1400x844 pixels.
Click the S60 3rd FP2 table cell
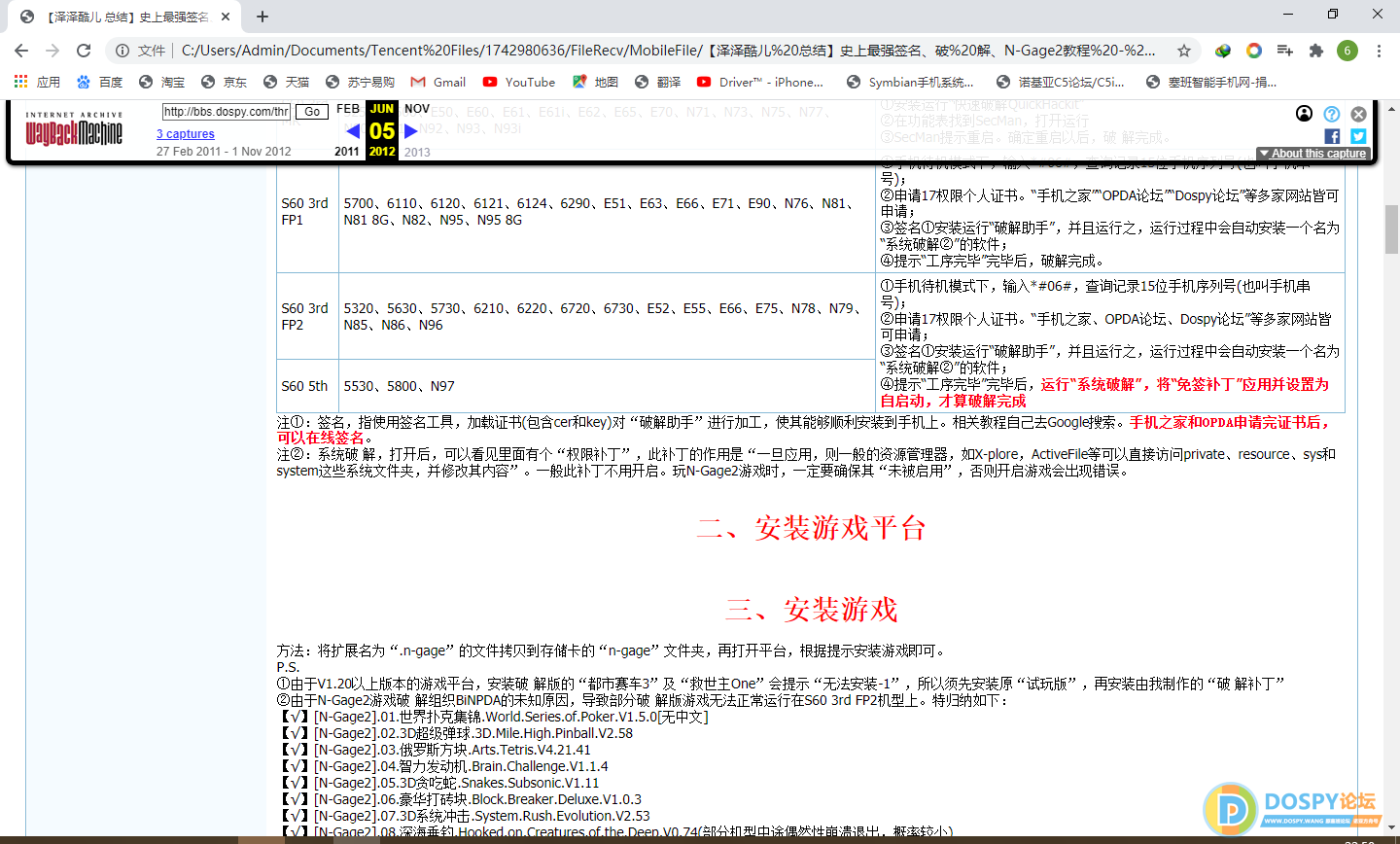click(307, 317)
